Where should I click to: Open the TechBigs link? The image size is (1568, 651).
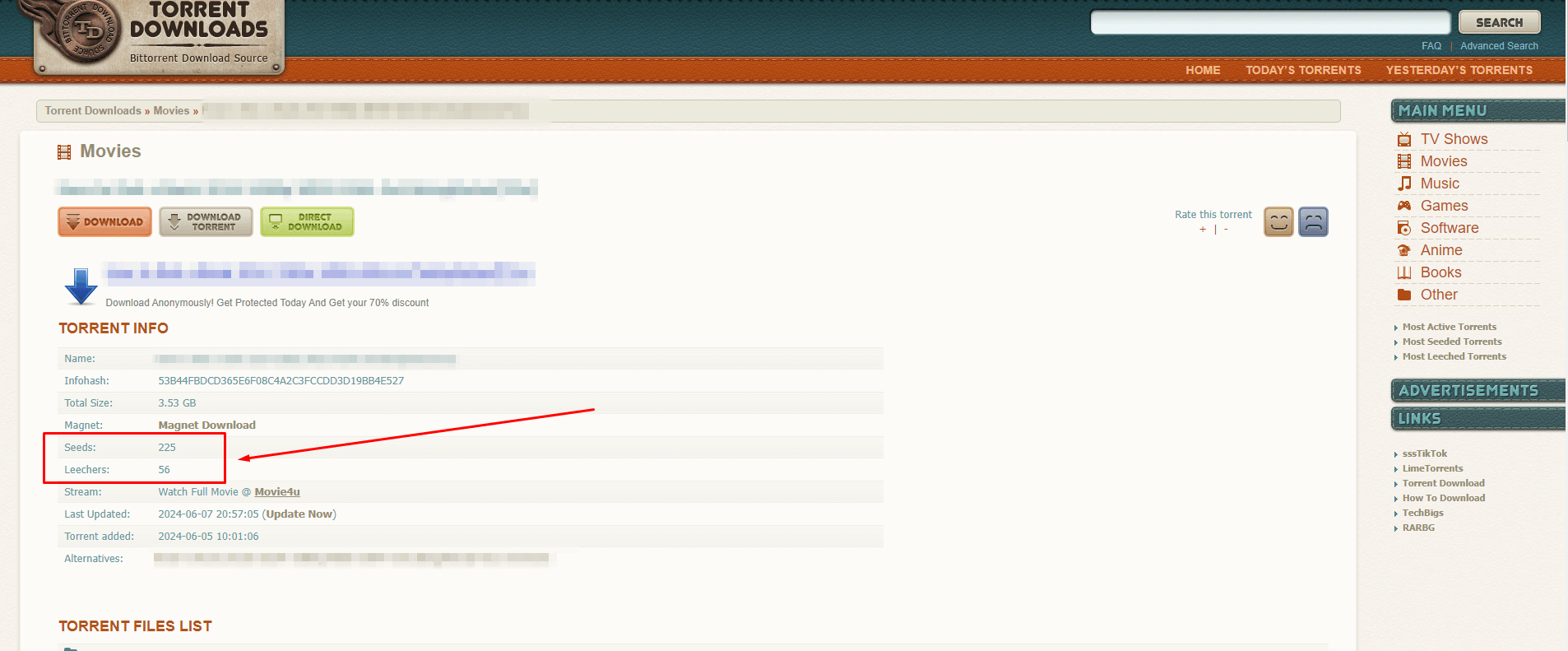point(1422,513)
